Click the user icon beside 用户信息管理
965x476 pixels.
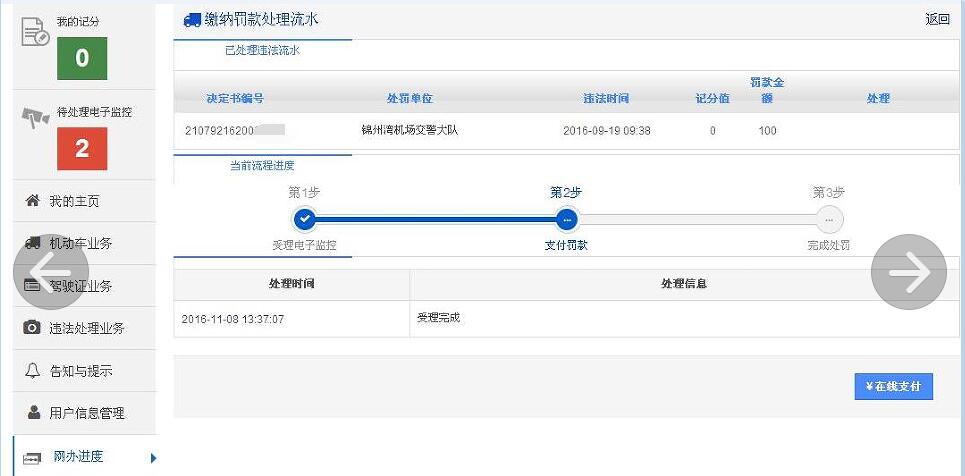[x=34, y=413]
